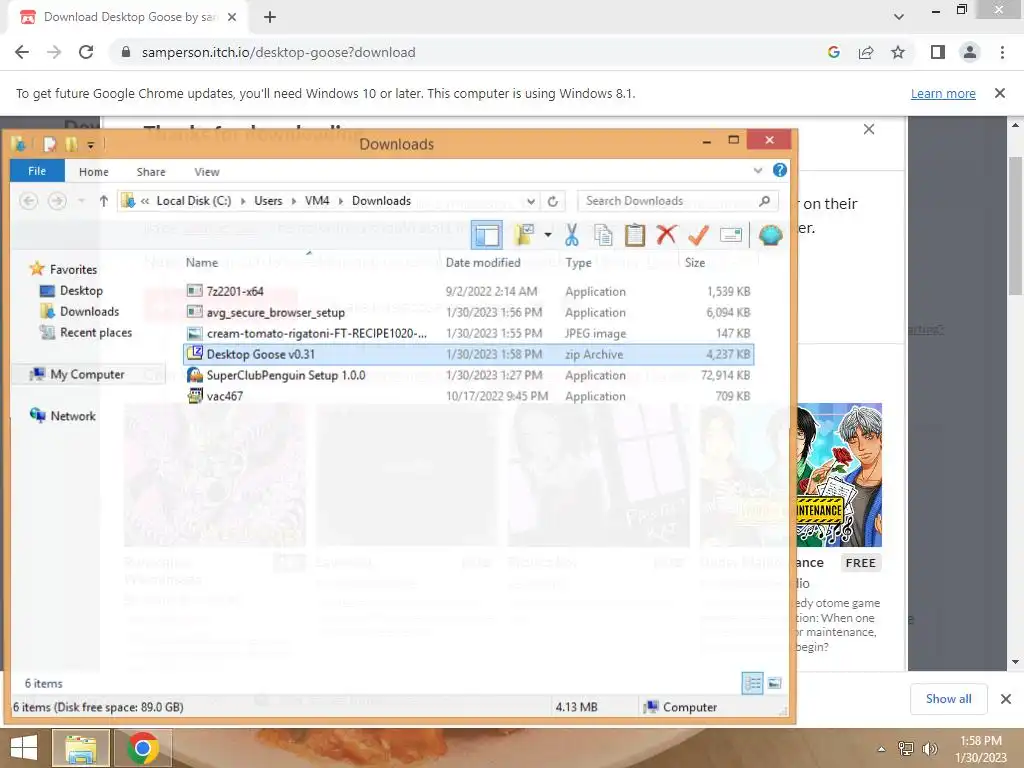Expand address bar history dropdown
Viewport: 1024px width, 768px height.
531,201
